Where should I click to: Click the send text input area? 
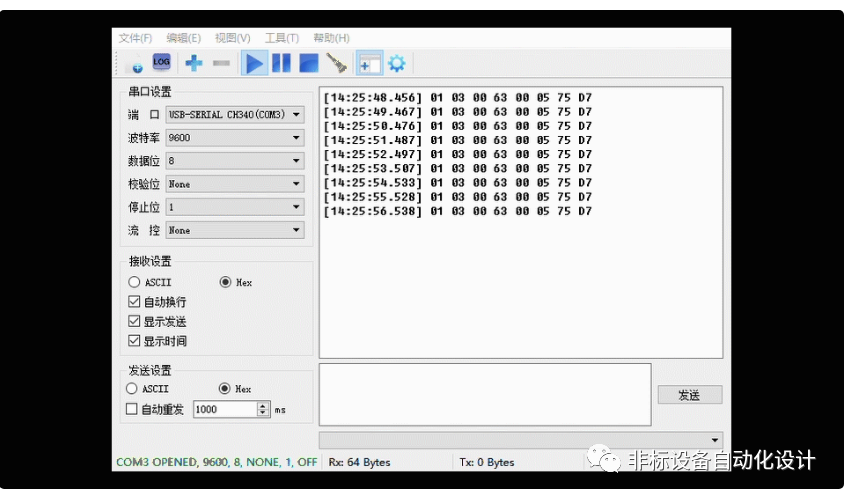[485, 395]
